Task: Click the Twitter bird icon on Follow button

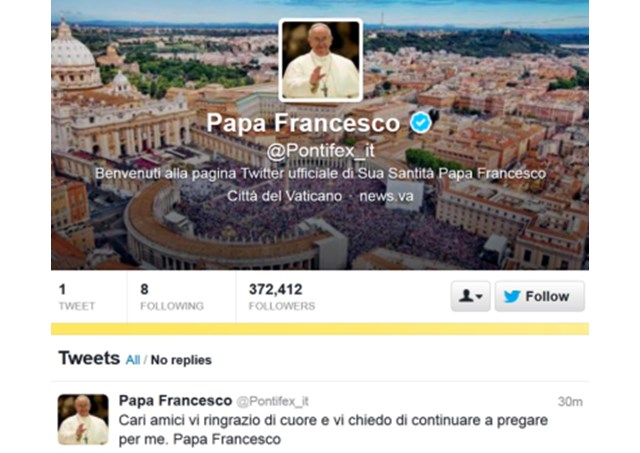Action: point(512,296)
